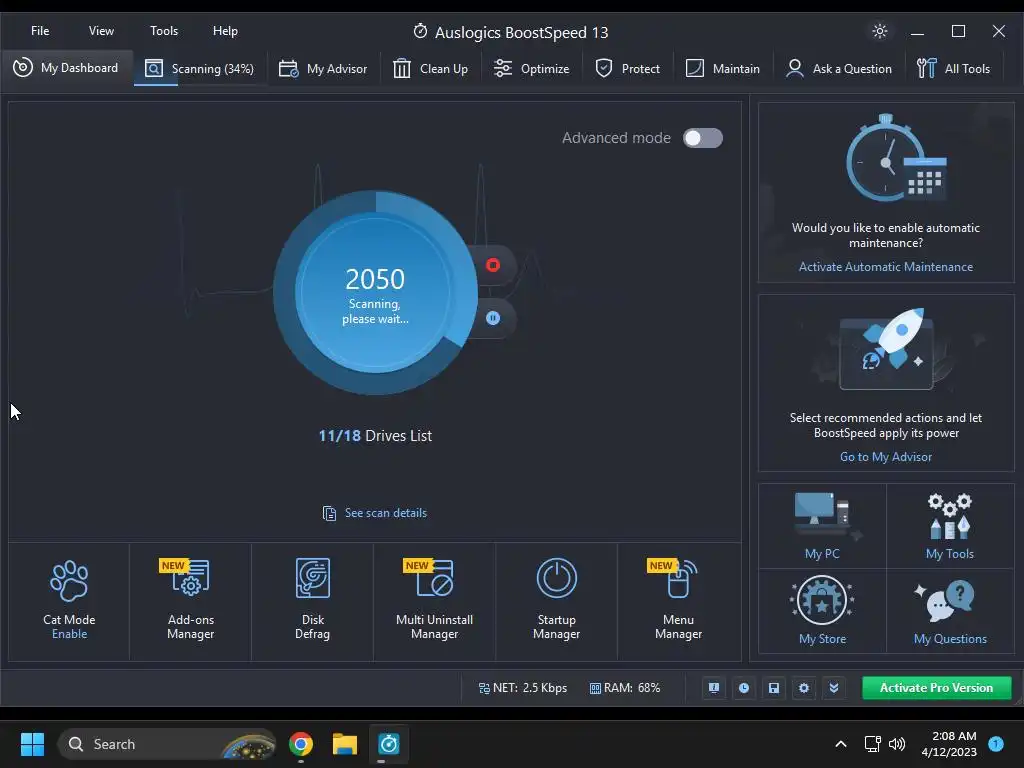Open Menu Manager tool

point(679,601)
